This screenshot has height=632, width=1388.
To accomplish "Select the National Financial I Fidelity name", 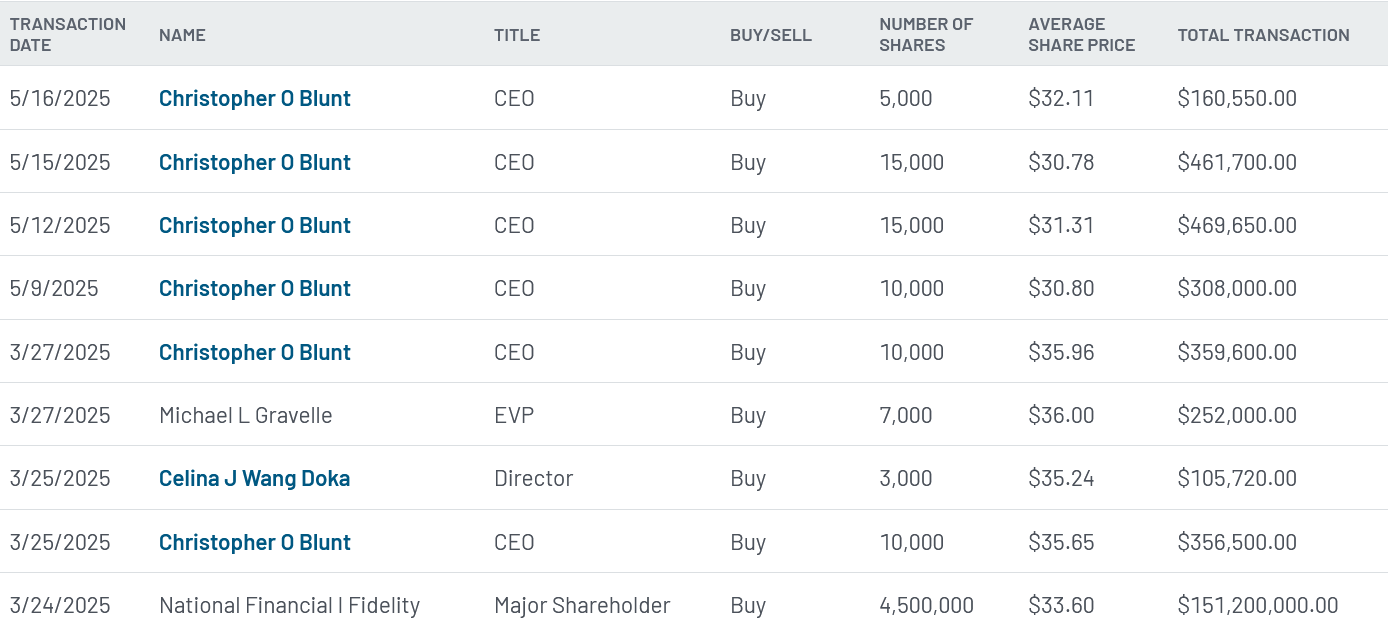I will point(289,605).
